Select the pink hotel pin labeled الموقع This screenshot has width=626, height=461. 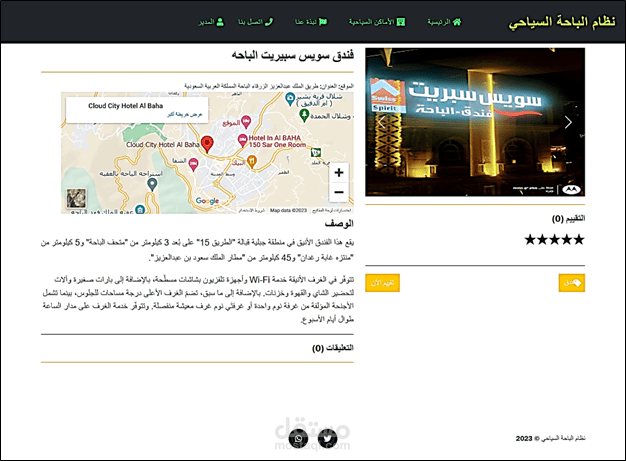246,122
